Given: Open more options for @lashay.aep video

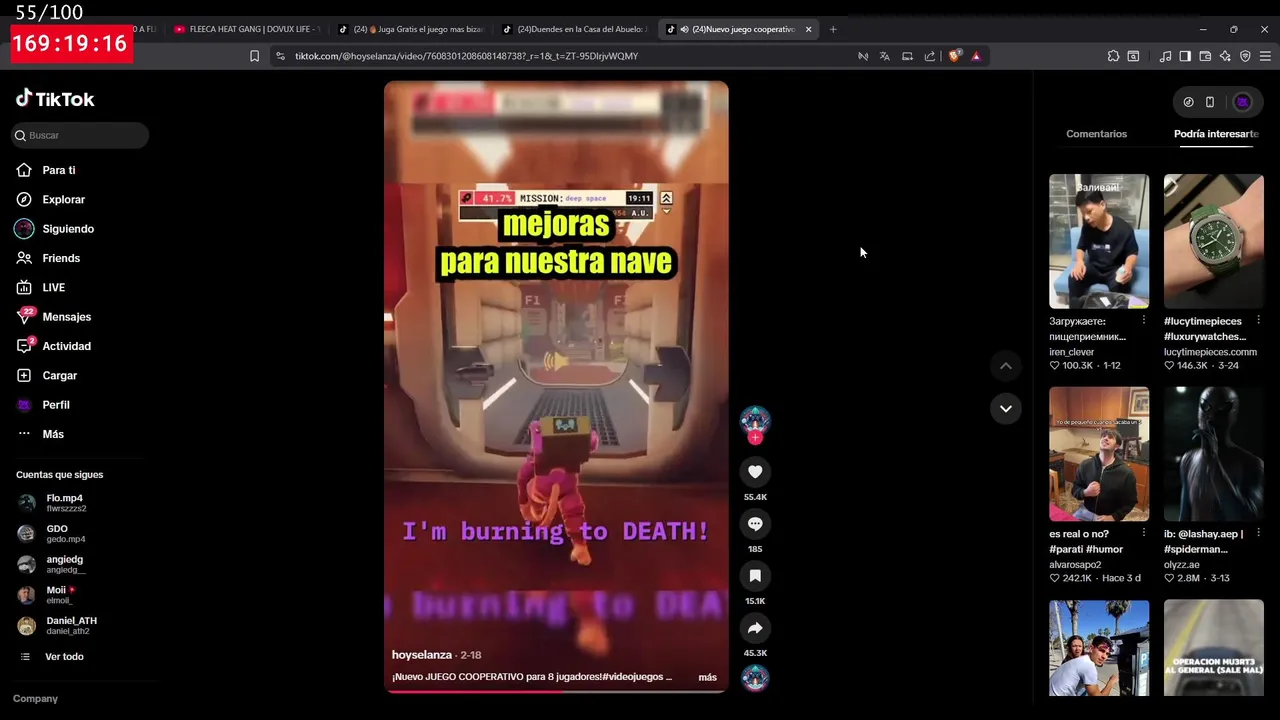Looking at the screenshot, I should point(1258,533).
